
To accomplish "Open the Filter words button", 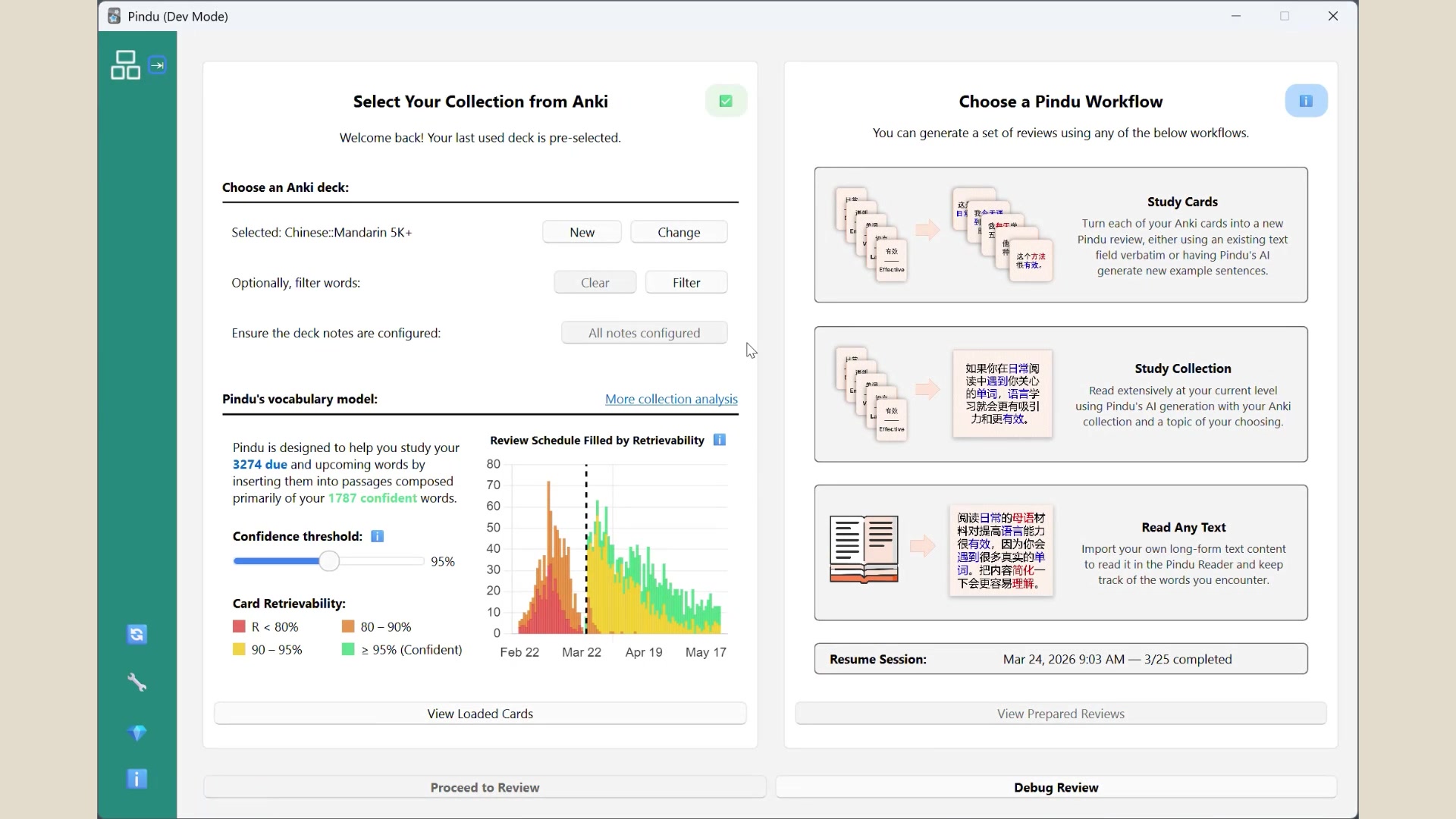I will pyautogui.click(x=686, y=282).
